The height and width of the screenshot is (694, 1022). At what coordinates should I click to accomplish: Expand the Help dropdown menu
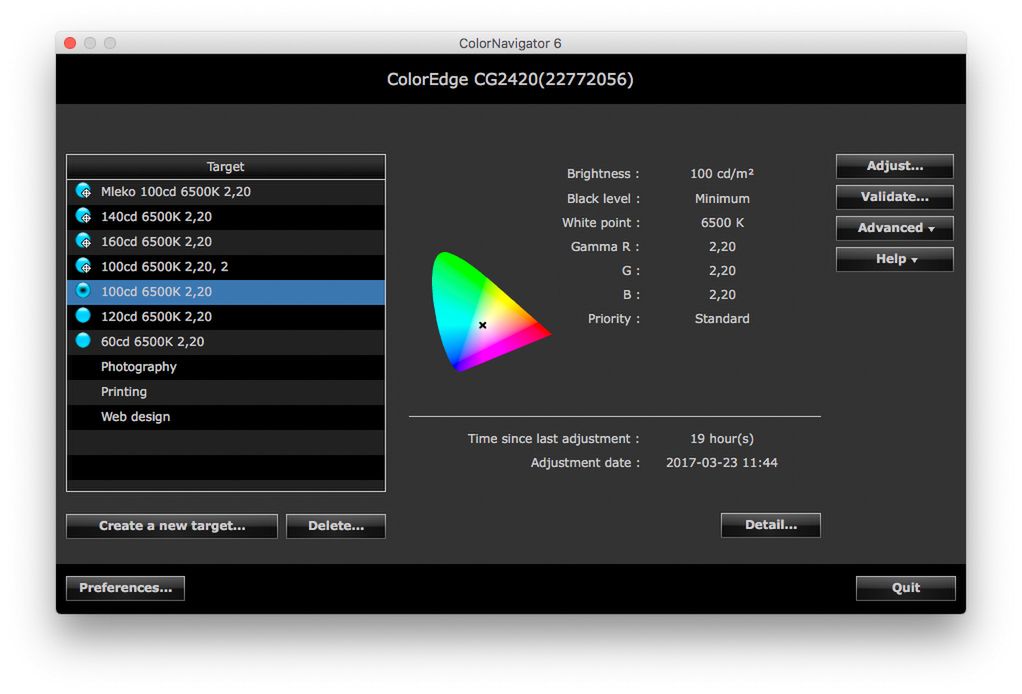pyautogui.click(x=894, y=259)
